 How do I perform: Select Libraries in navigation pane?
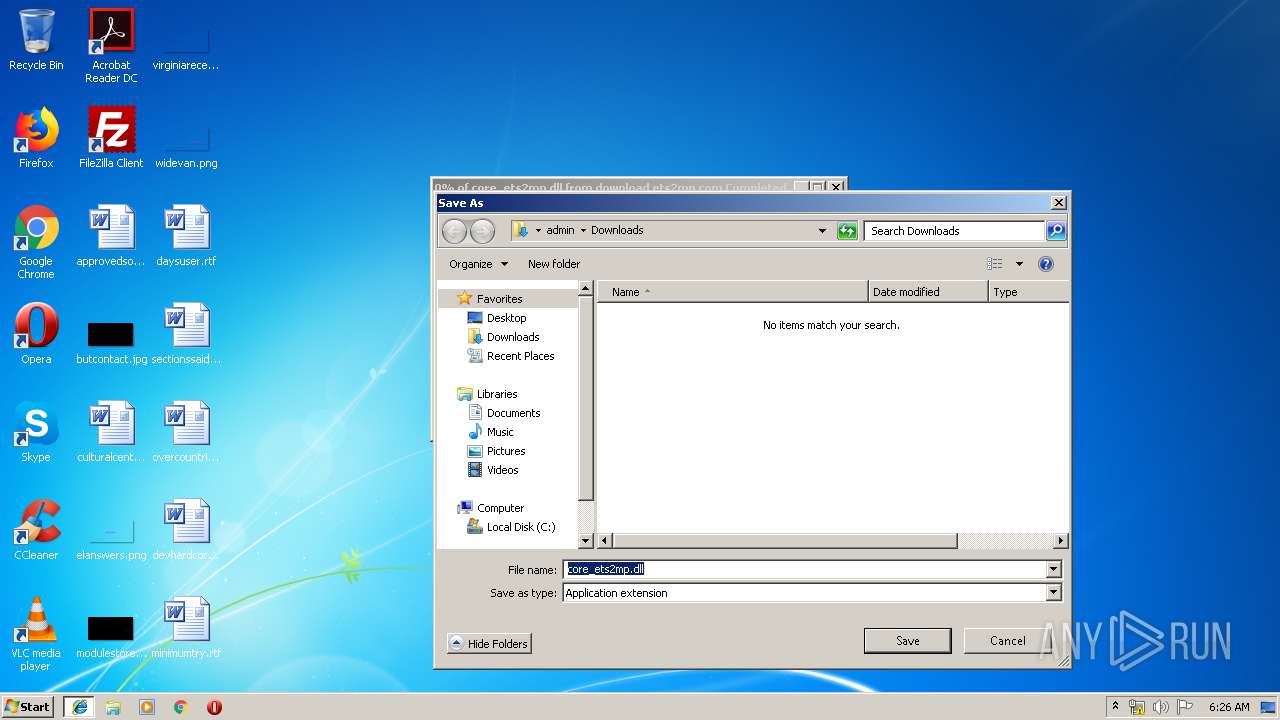tap(497, 394)
